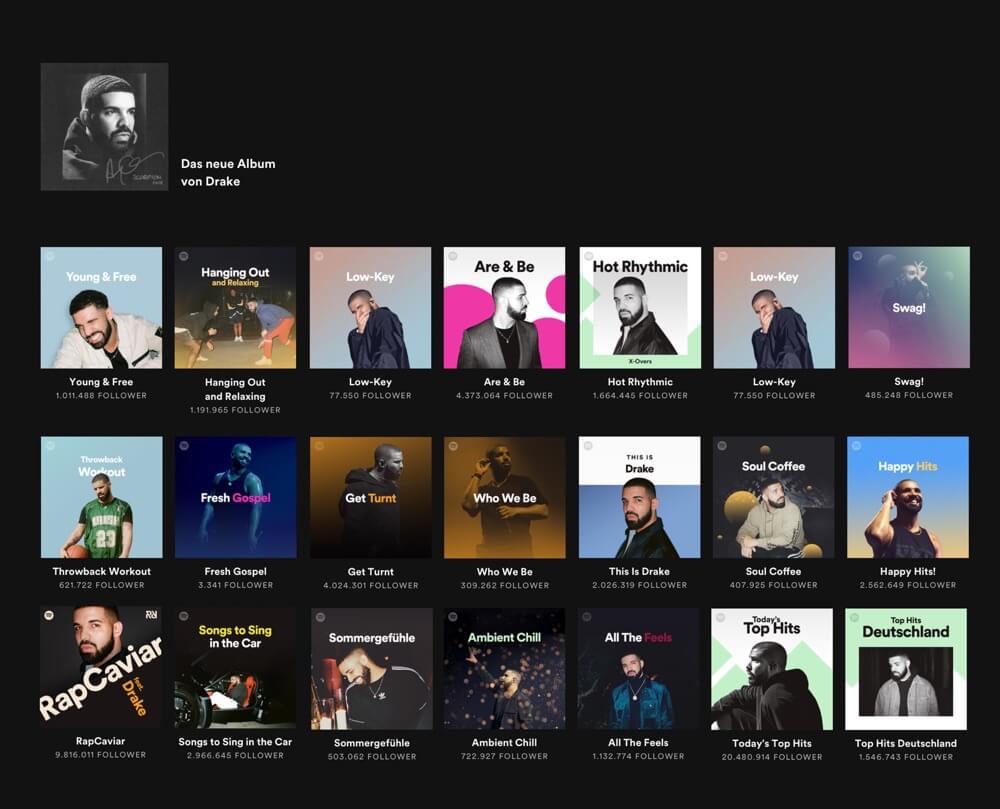Screen dimensions: 1000x809
Task: Open the Get Turnt playlist cover
Action: (x=371, y=497)
